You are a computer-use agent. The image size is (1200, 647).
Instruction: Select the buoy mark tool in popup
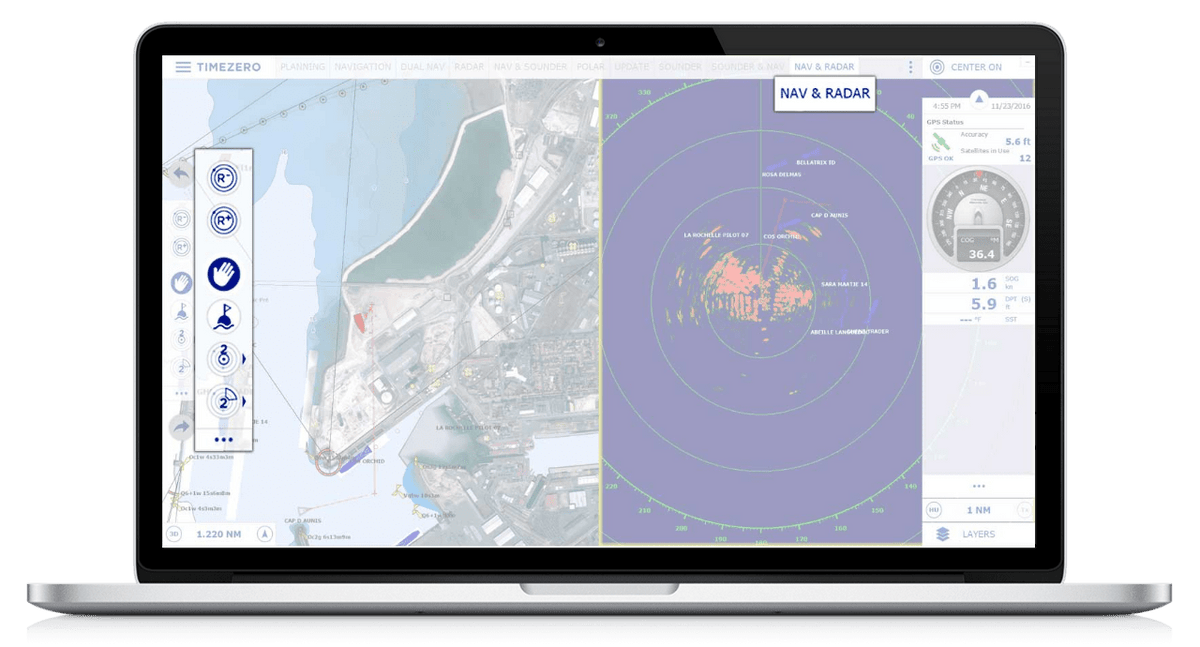pyautogui.click(x=223, y=317)
